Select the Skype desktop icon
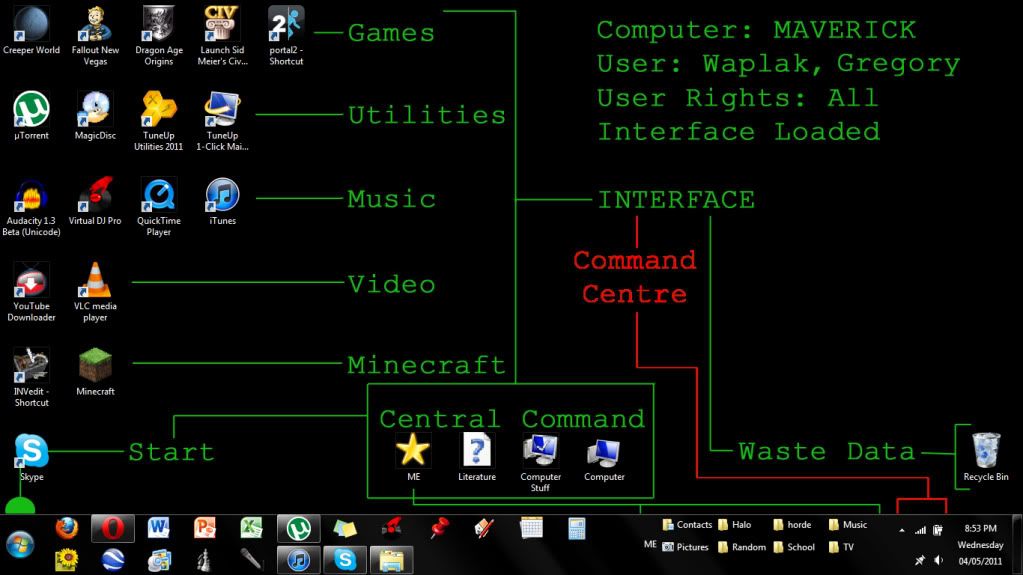The height and width of the screenshot is (575, 1023). pyautogui.click(x=31, y=458)
